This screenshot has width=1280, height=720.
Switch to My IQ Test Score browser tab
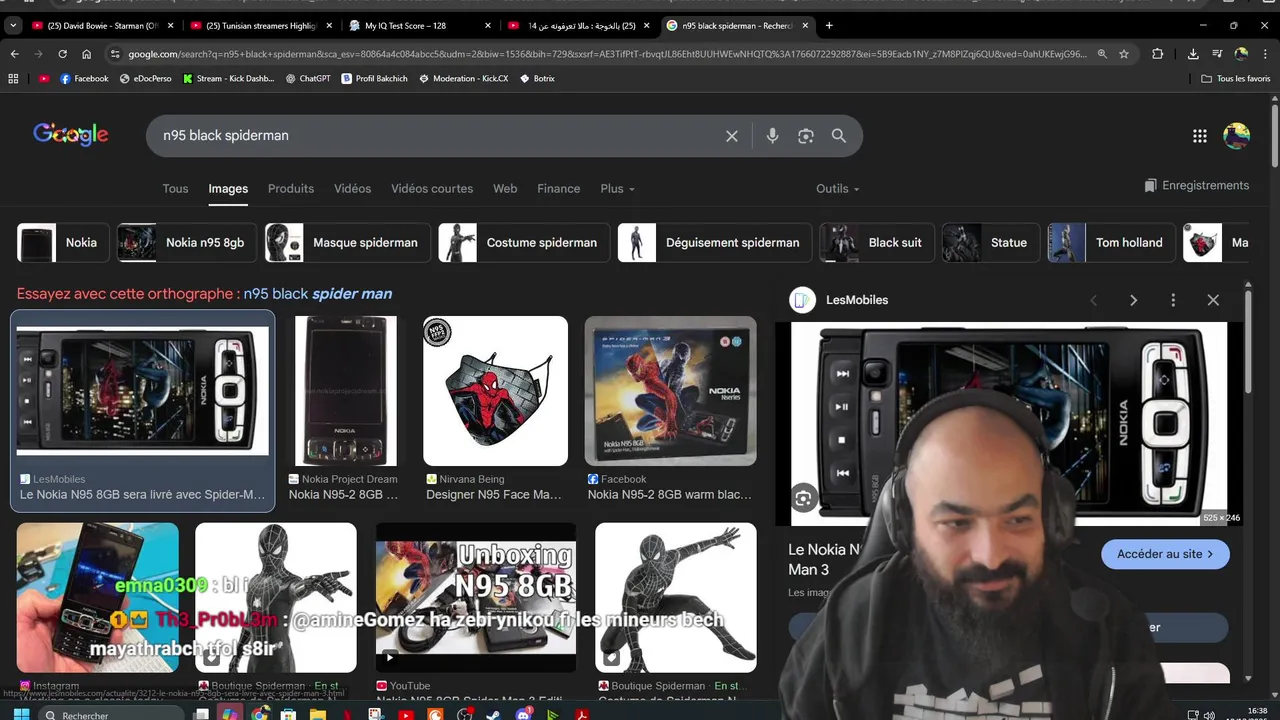tap(420, 25)
